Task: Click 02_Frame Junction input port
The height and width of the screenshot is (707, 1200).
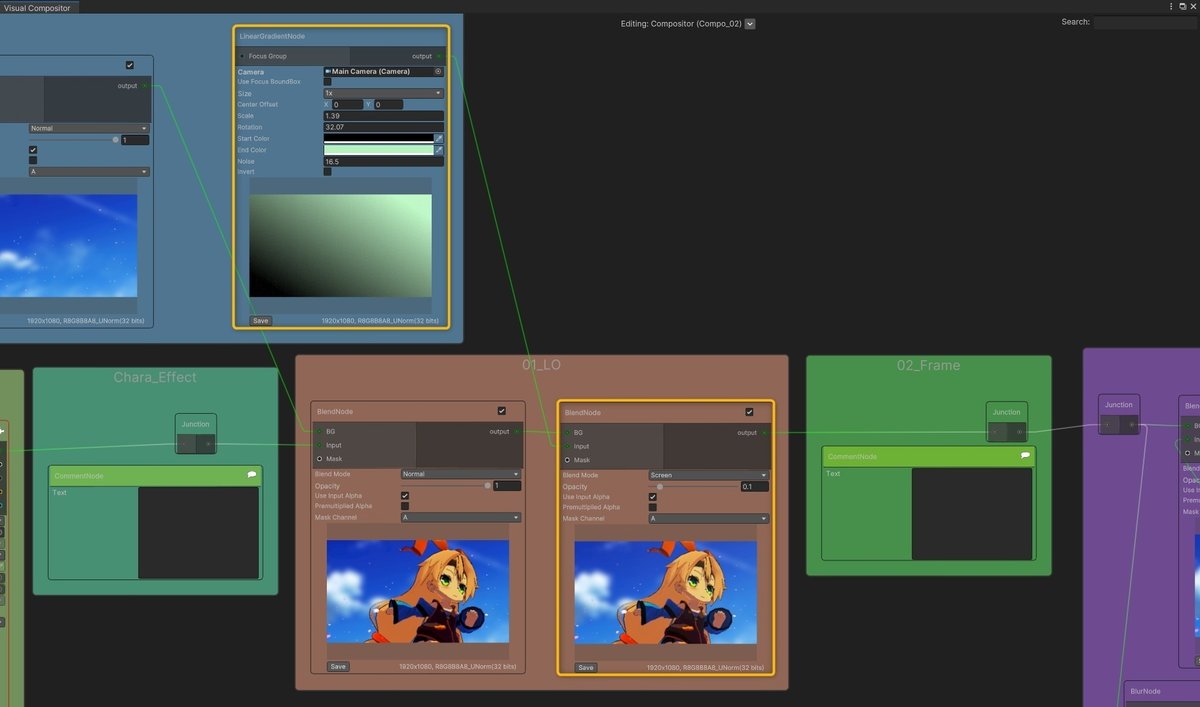Action: point(995,432)
